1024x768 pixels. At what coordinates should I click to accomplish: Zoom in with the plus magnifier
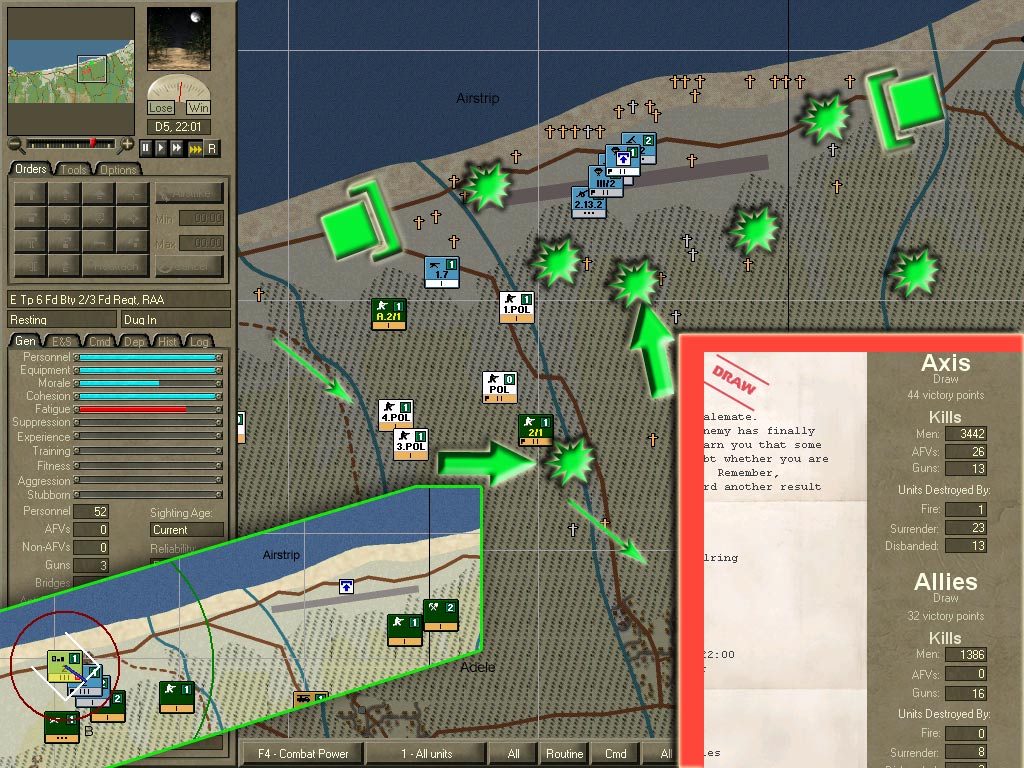[x=127, y=145]
